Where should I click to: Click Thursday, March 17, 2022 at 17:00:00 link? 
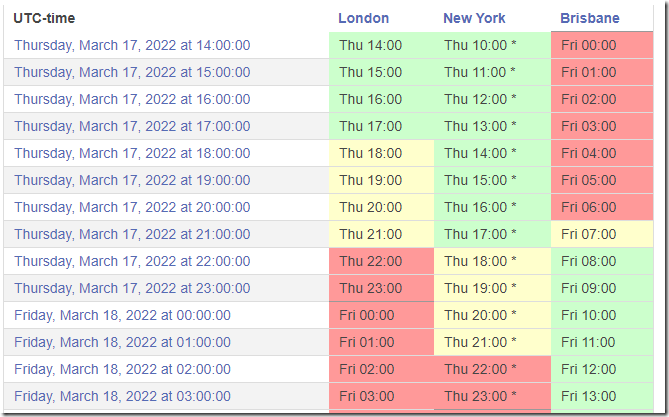tap(132, 126)
